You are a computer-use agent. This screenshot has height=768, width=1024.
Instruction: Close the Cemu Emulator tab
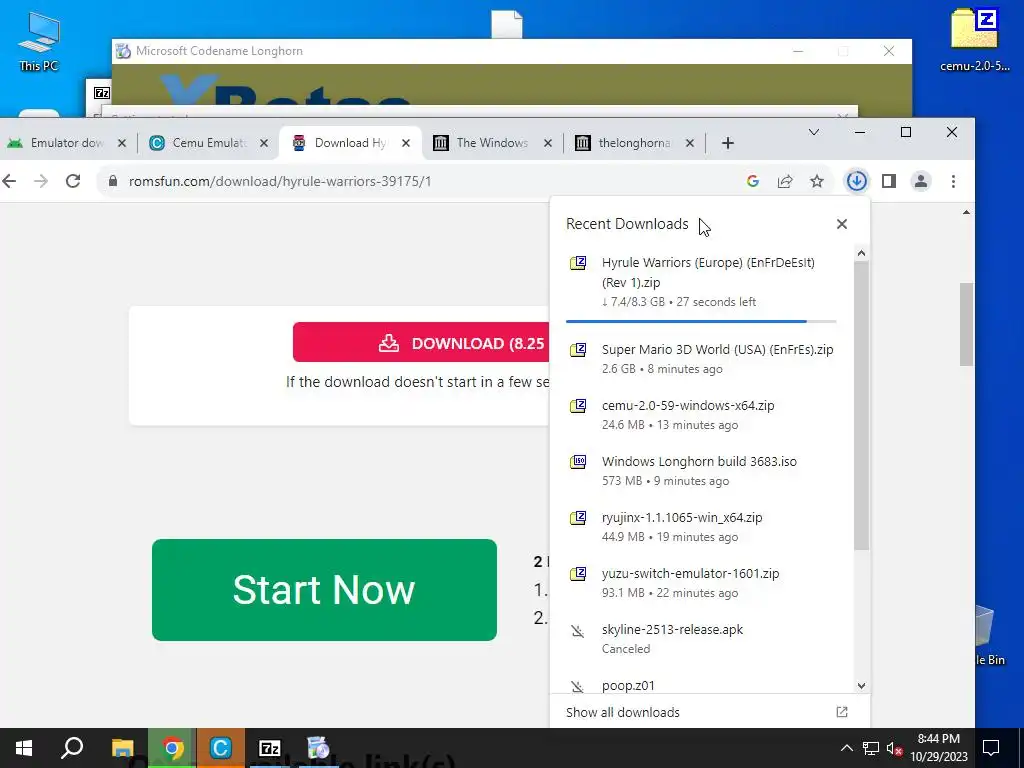pyautogui.click(x=264, y=143)
